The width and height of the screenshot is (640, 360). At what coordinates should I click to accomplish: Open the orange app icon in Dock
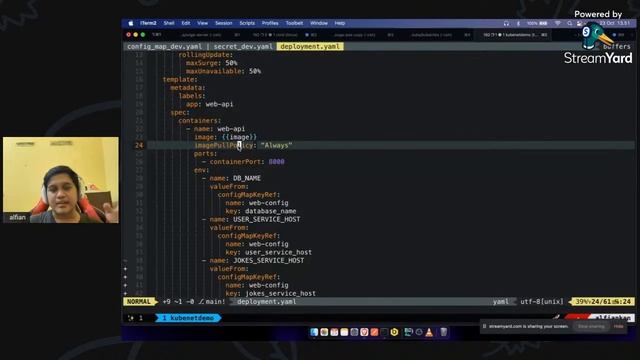[x=374, y=332]
